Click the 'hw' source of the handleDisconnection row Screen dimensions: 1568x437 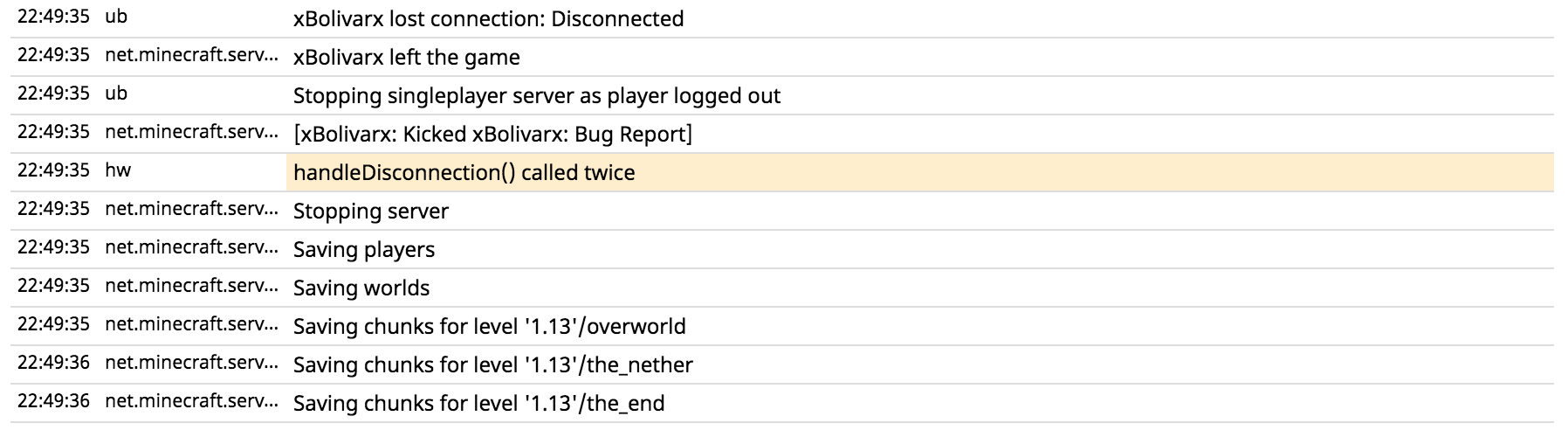pyautogui.click(x=118, y=170)
